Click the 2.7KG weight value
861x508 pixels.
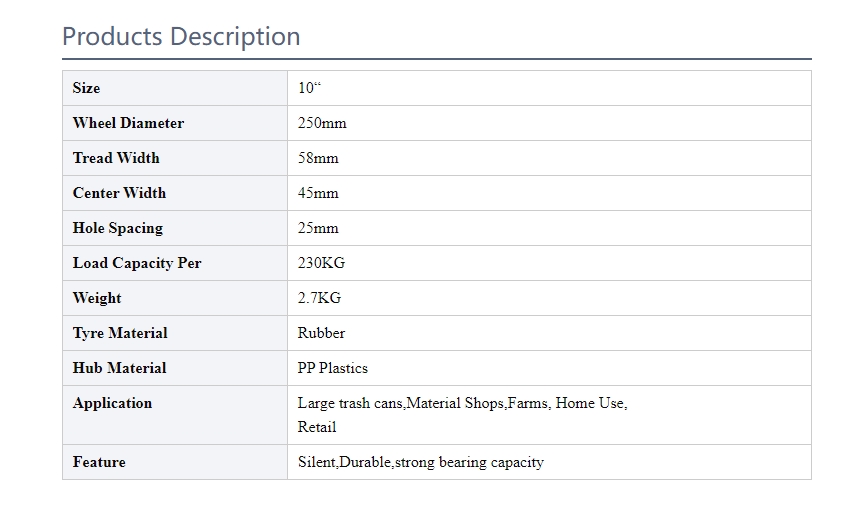pos(319,298)
